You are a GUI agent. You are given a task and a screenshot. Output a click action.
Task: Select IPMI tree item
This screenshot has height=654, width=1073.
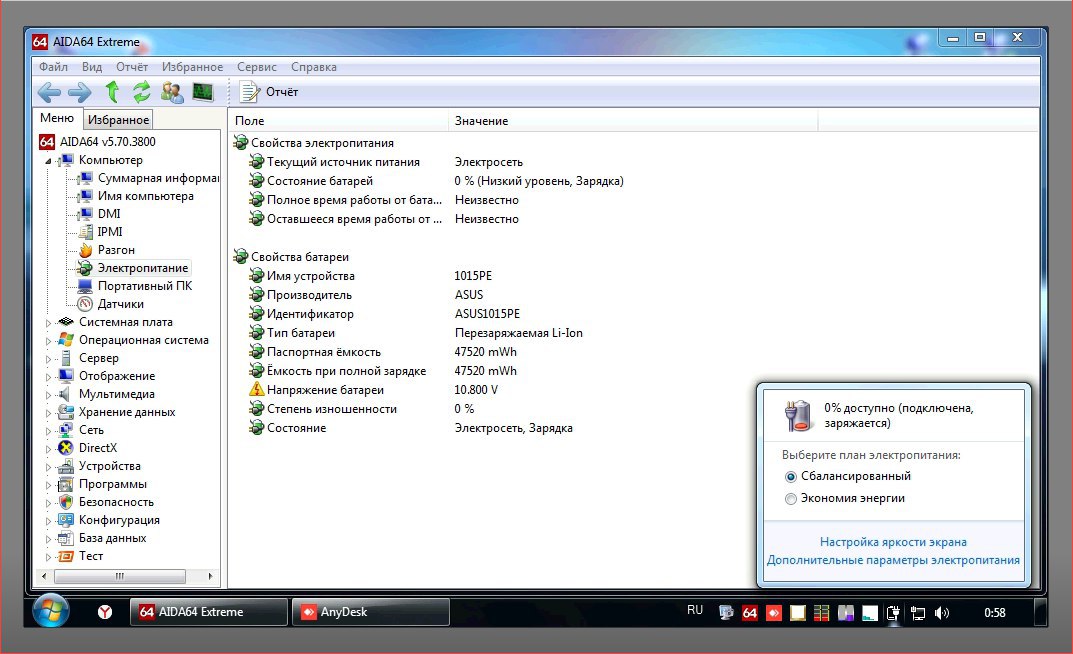tap(109, 232)
